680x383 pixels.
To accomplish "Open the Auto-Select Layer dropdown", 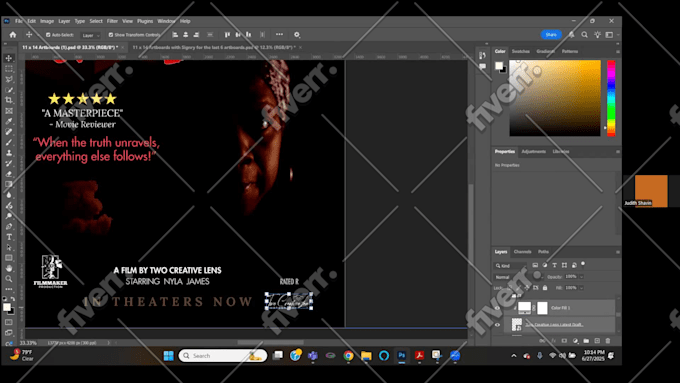I will pyautogui.click(x=91, y=35).
